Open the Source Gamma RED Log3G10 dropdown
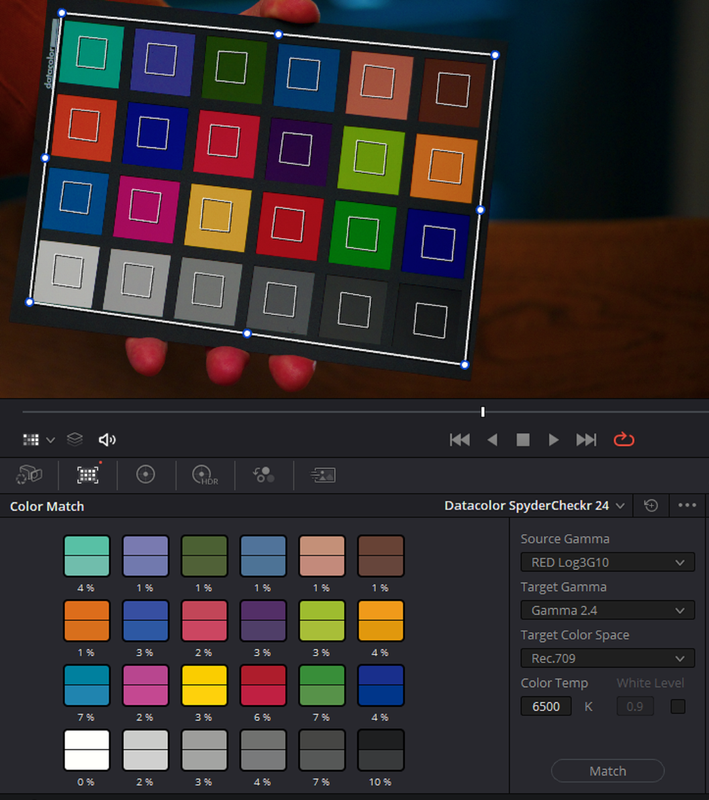Viewport: 709px width, 800px height. (607, 562)
